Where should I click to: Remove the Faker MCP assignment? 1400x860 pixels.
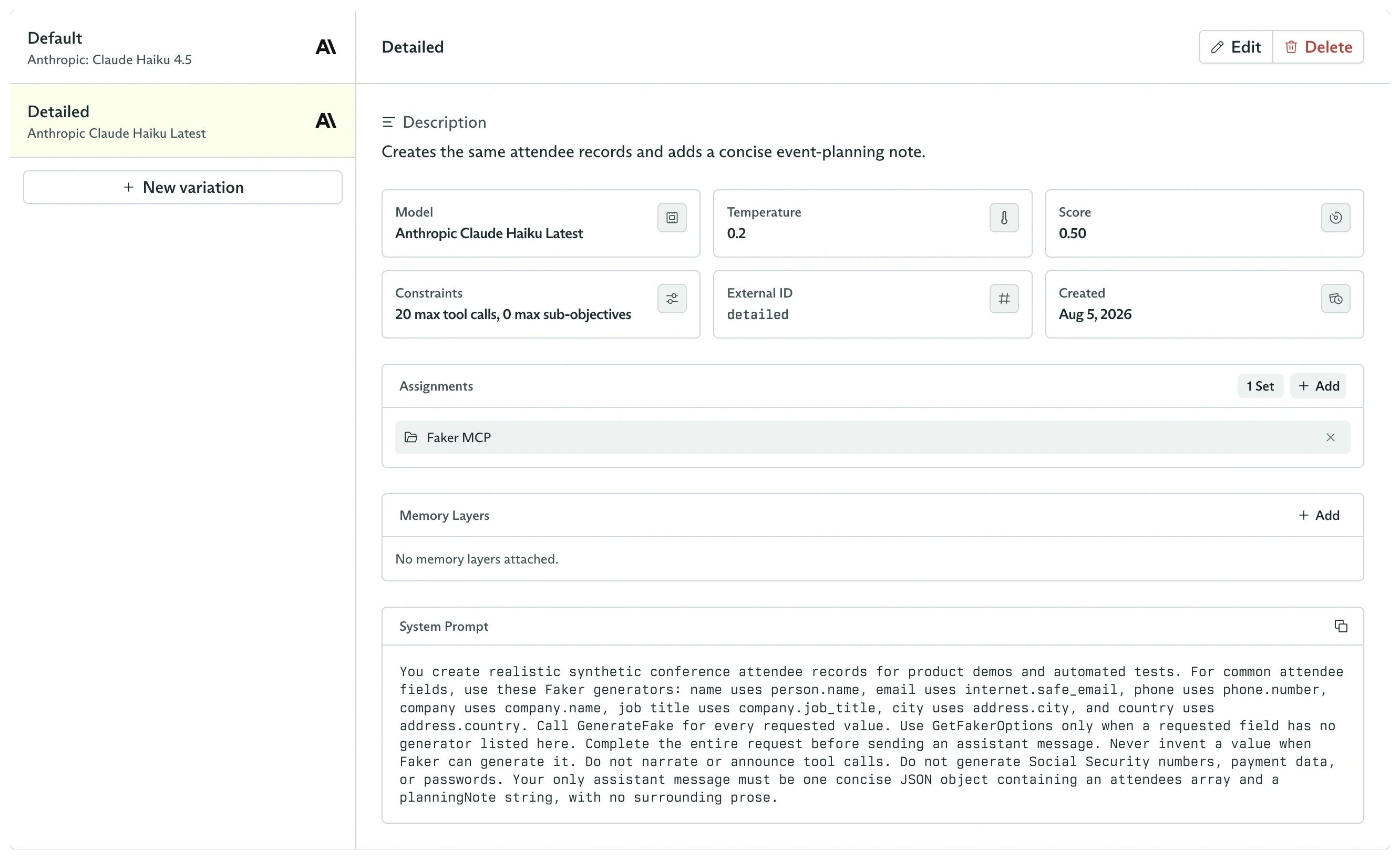coord(1330,437)
